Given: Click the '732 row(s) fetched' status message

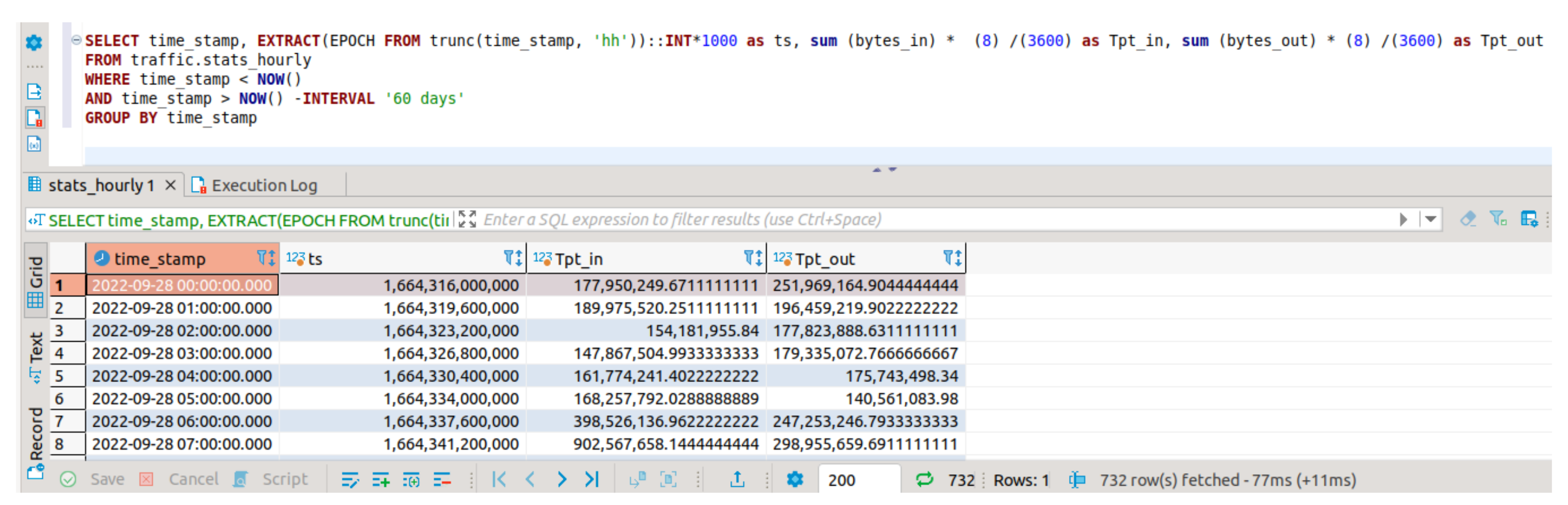Looking at the screenshot, I should coord(1228,480).
